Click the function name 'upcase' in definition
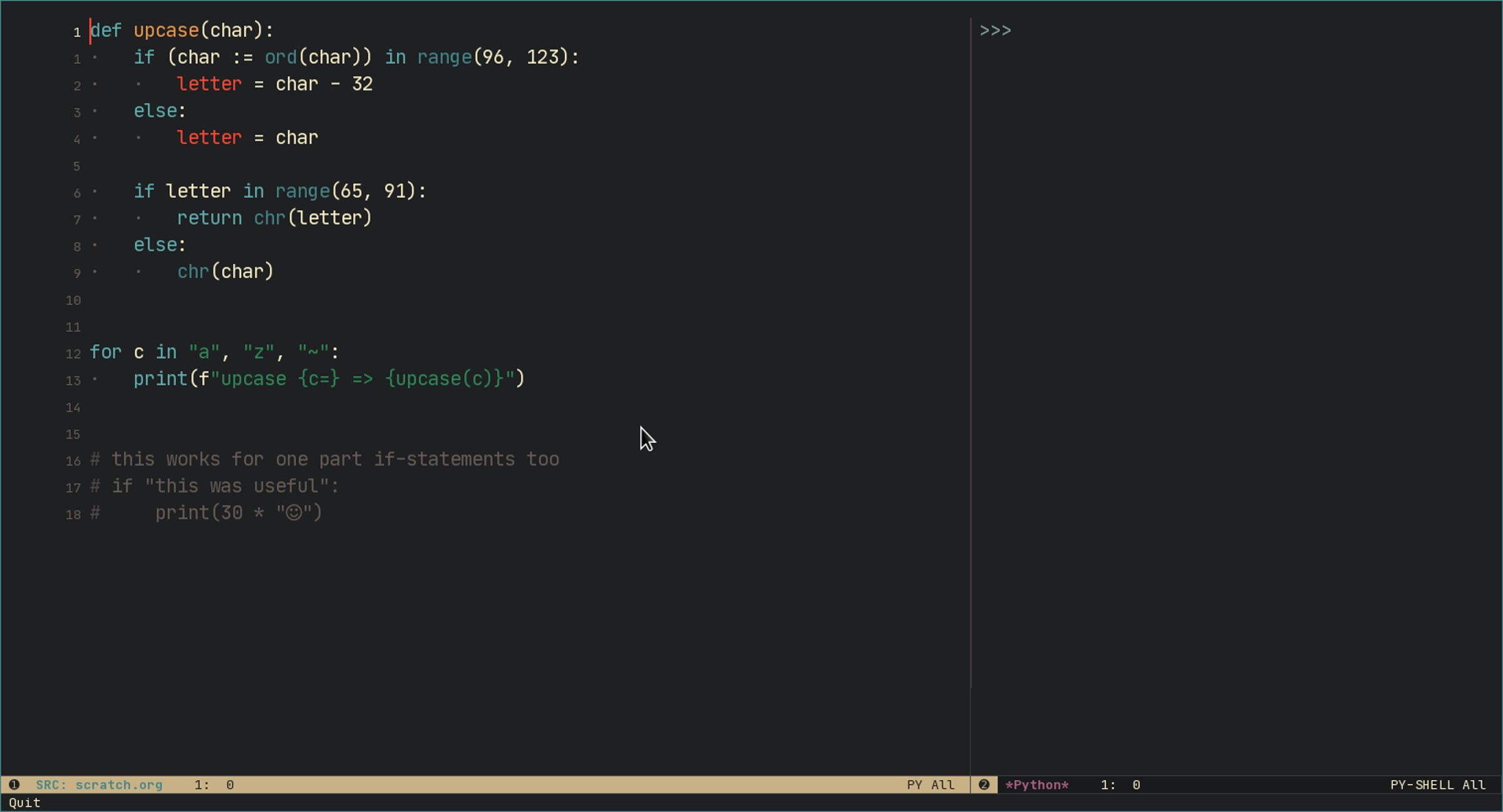This screenshot has width=1503, height=812. (x=166, y=30)
